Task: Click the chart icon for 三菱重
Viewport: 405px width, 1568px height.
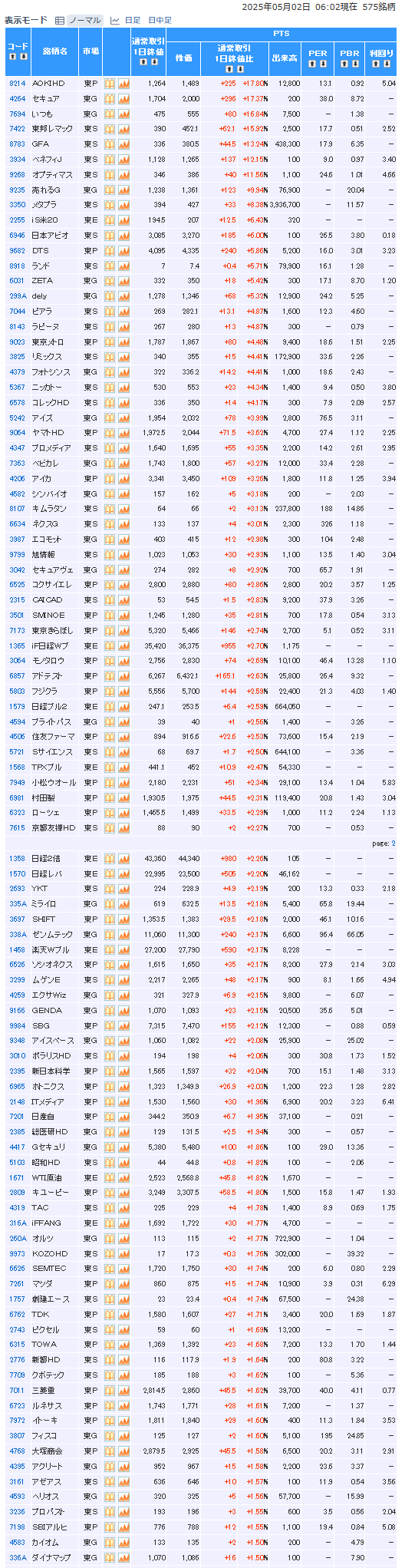Action: click(123, 1391)
